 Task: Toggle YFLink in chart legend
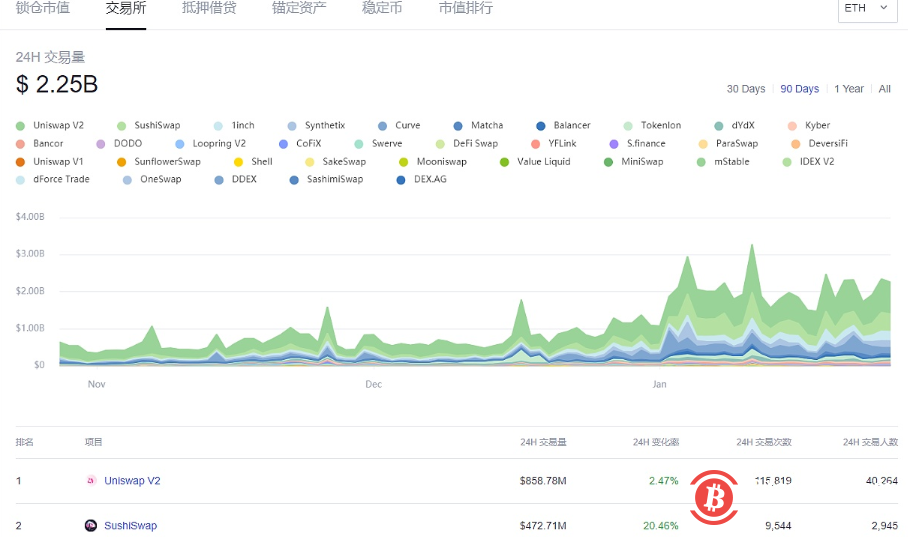tap(554, 143)
